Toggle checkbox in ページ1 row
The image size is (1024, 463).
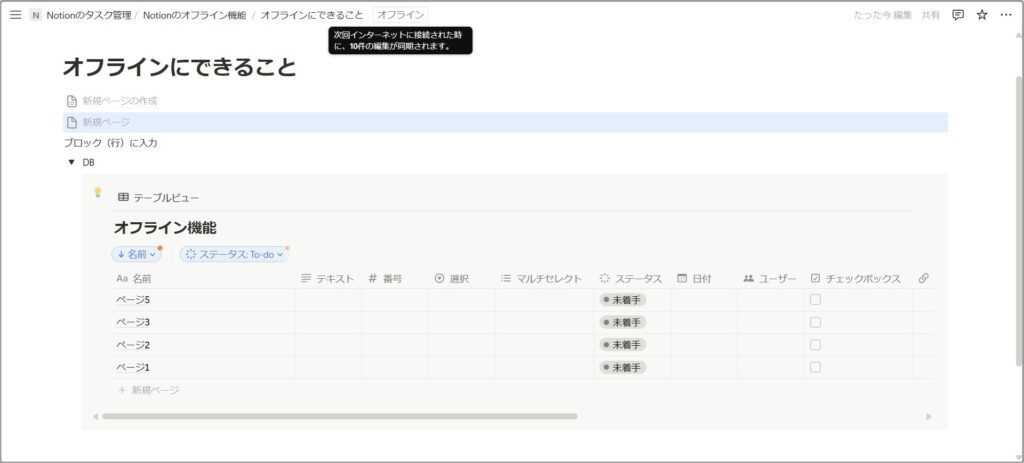(x=816, y=367)
